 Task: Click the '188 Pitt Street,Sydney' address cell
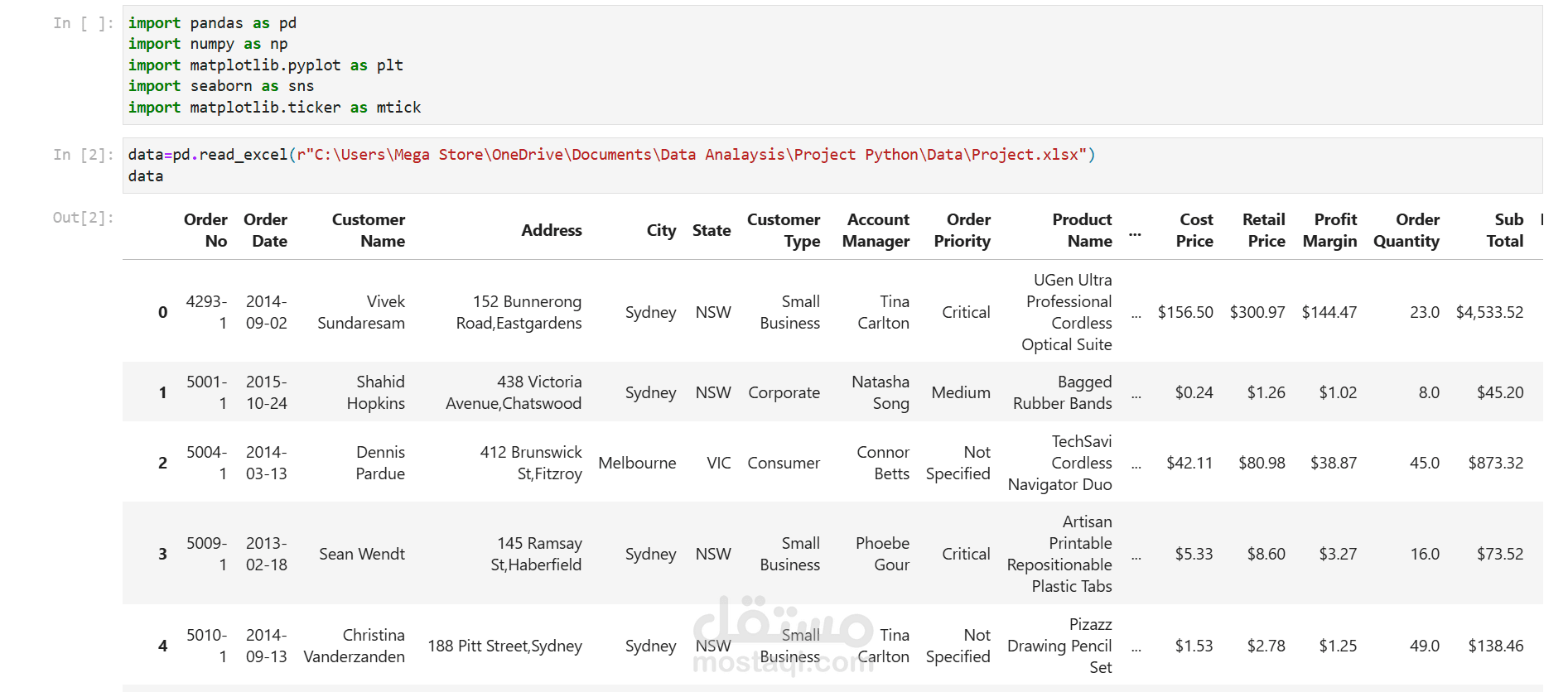click(x=504, y=646)
